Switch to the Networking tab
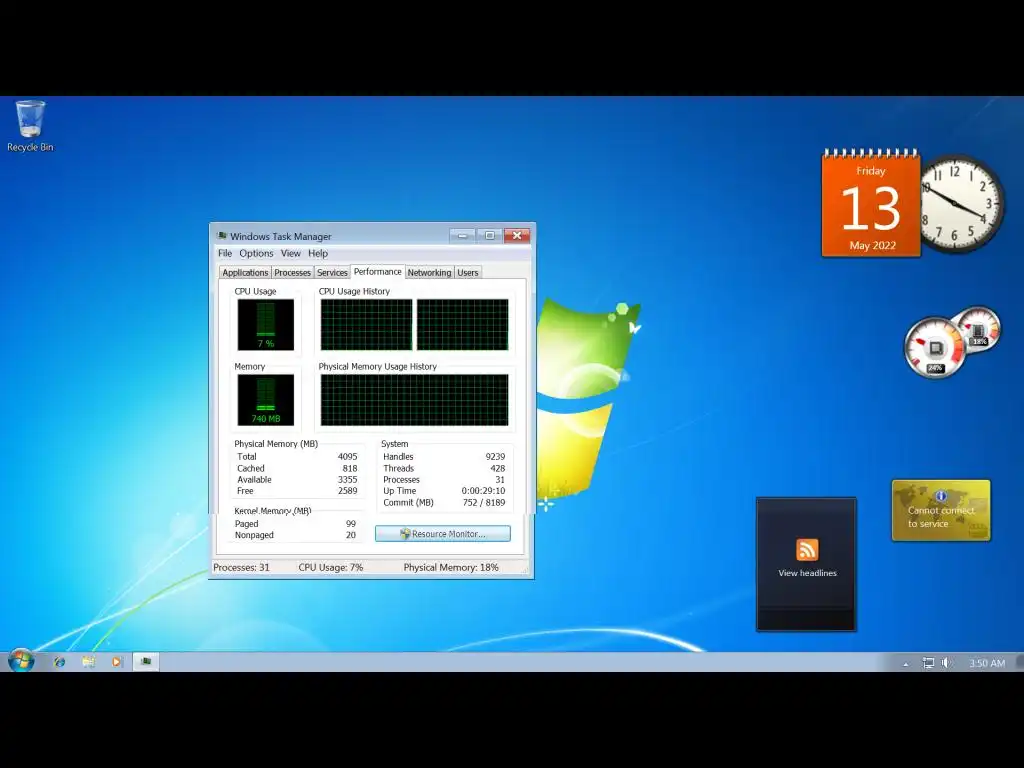The height and width of the screenshot is (768, 1024). coord(429,272)
